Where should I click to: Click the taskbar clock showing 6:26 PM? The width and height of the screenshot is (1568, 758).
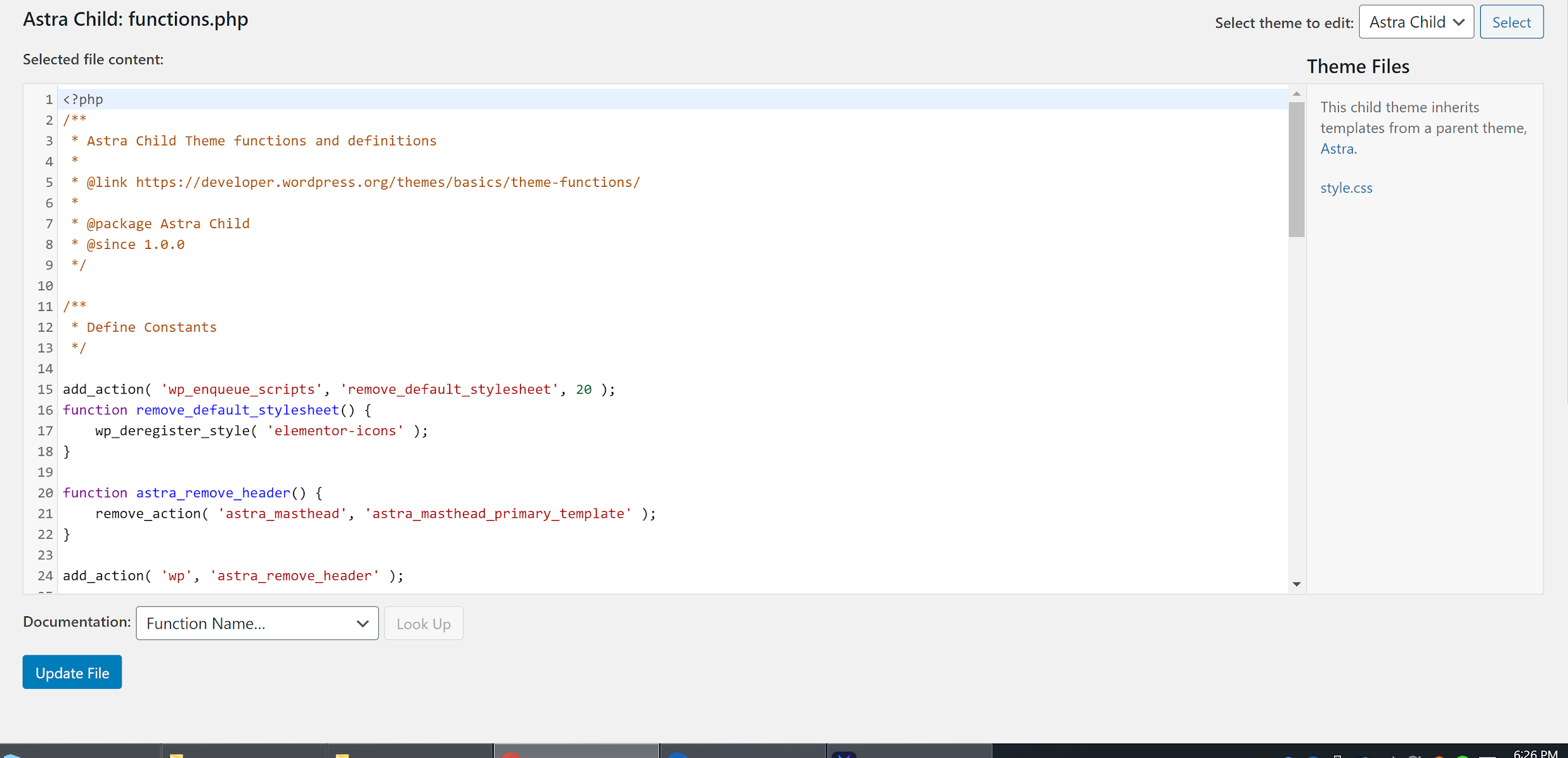[1535, 753]
